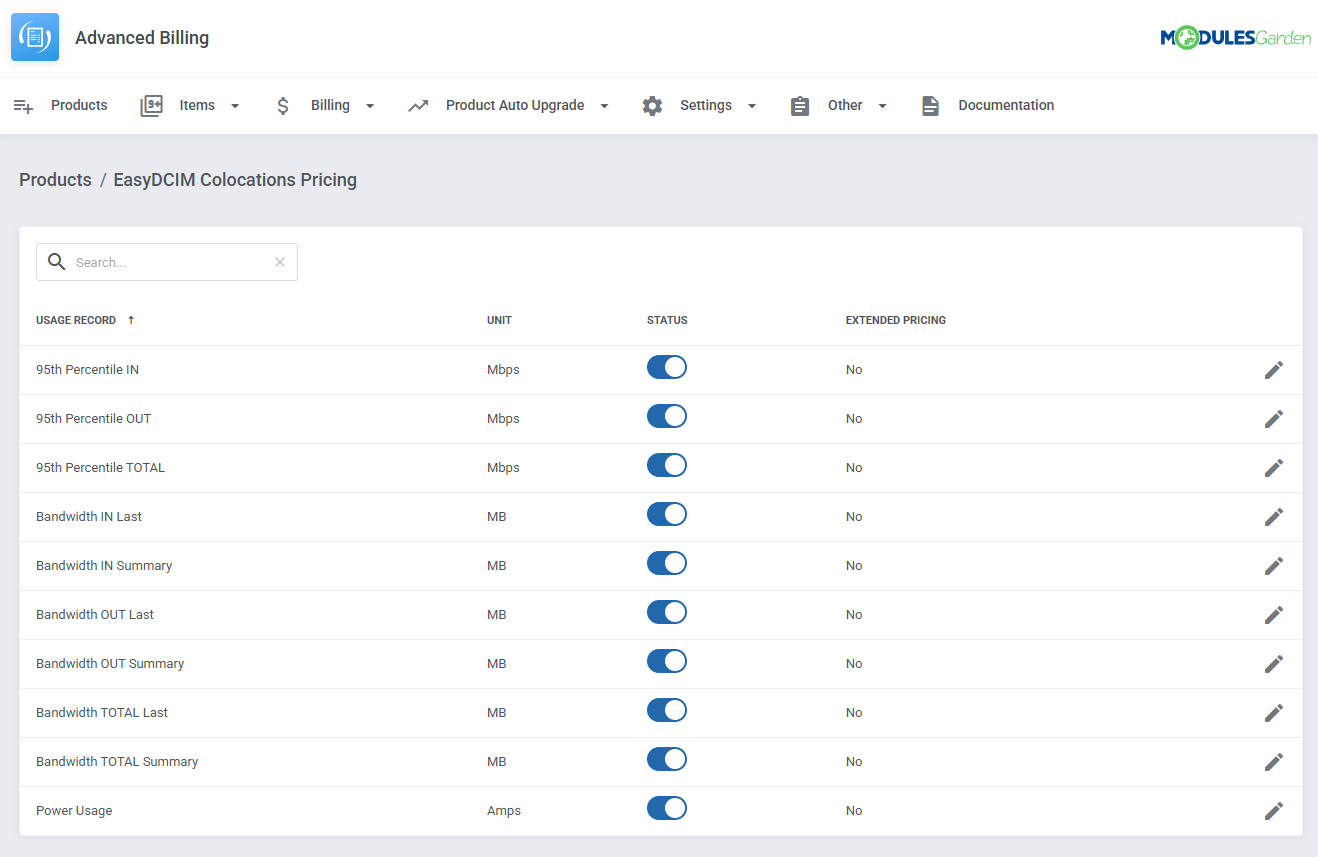Click the dollar sign Billing icon
This screenshot has width=1318, height=857.
[283, 104]
